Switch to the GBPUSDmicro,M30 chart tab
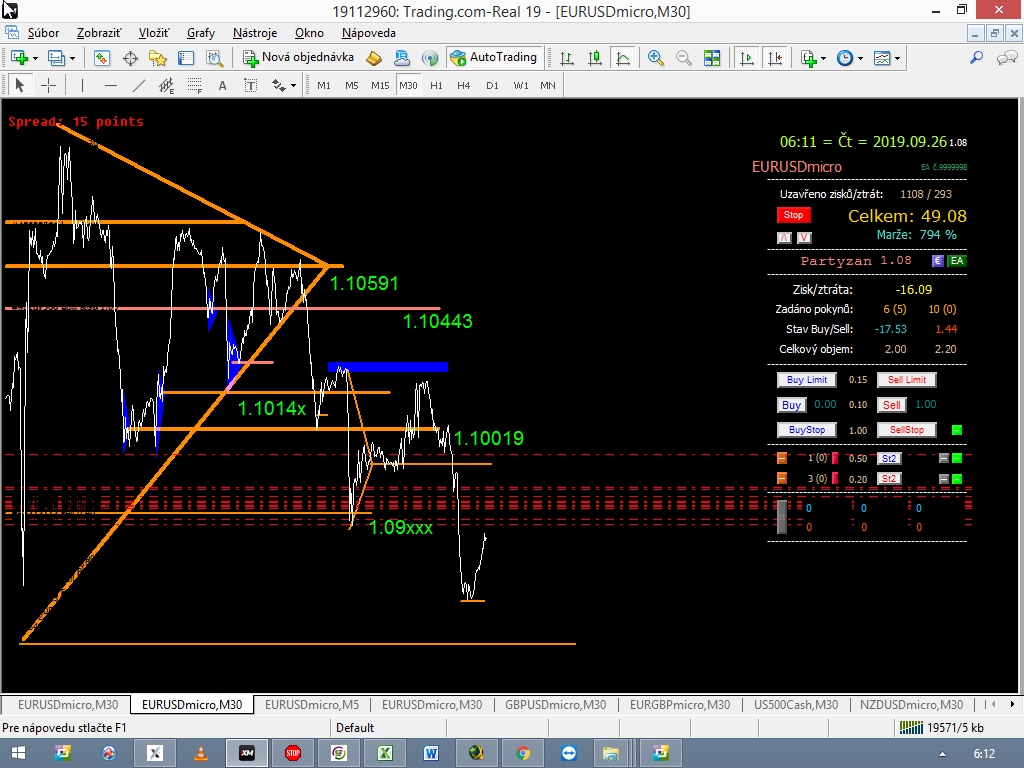The height and width of the screenshot is (768, 1024). (555, 704)
